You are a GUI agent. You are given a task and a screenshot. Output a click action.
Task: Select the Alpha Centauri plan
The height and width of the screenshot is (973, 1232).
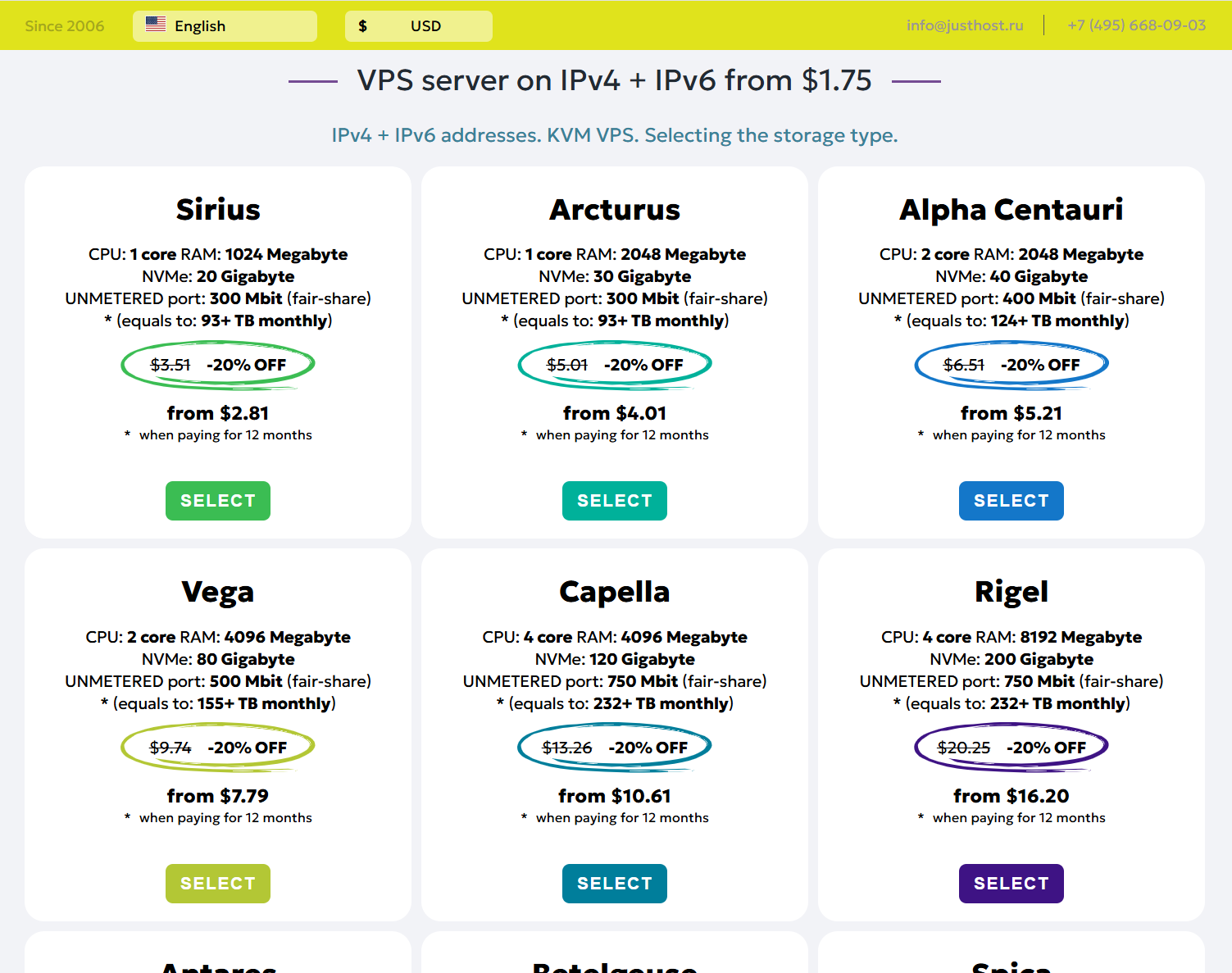click(x=1012, y=501)
